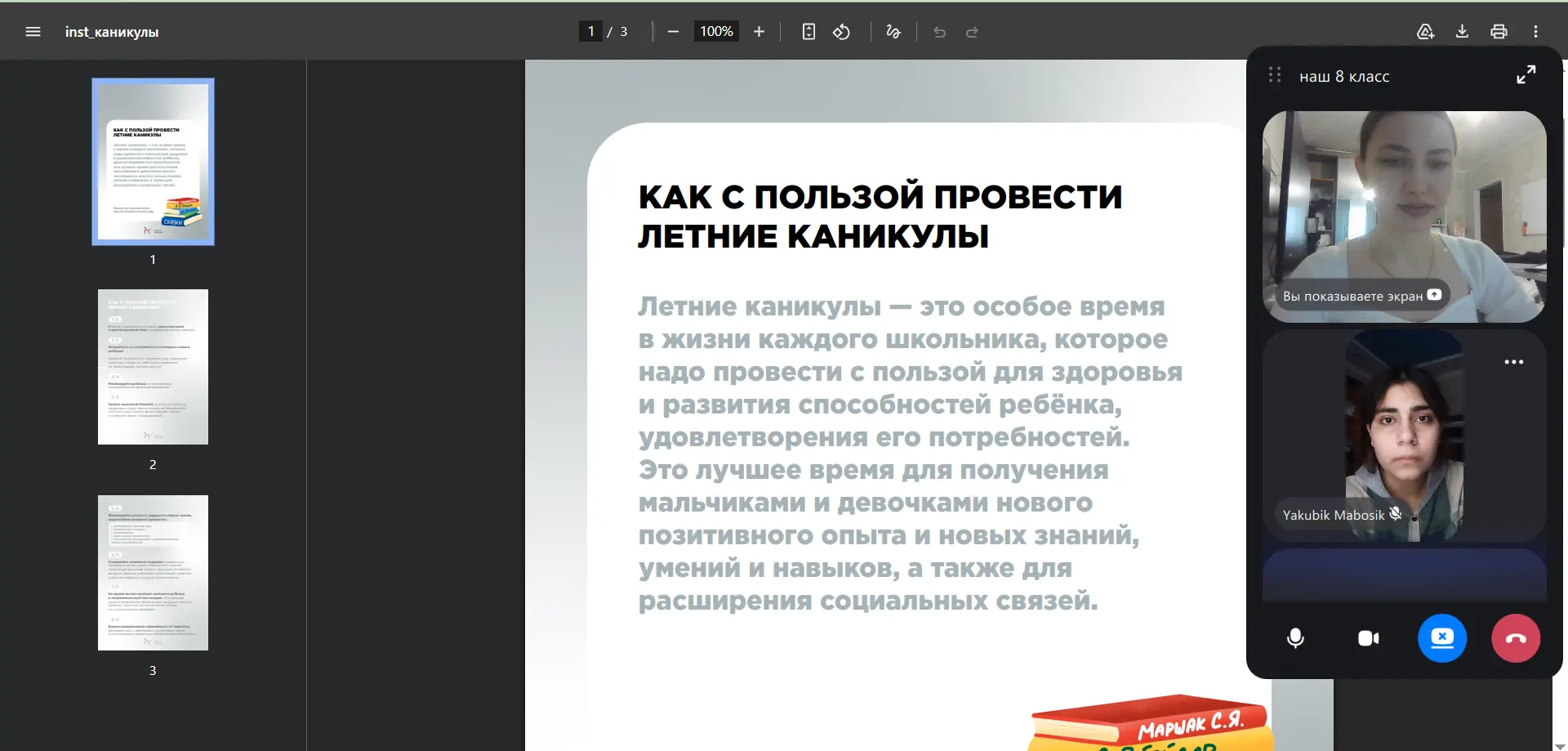Screen dimensions: 1568x751
Task: Open options for Yakubik Mabosik's video
Action: click(1513, 362)
